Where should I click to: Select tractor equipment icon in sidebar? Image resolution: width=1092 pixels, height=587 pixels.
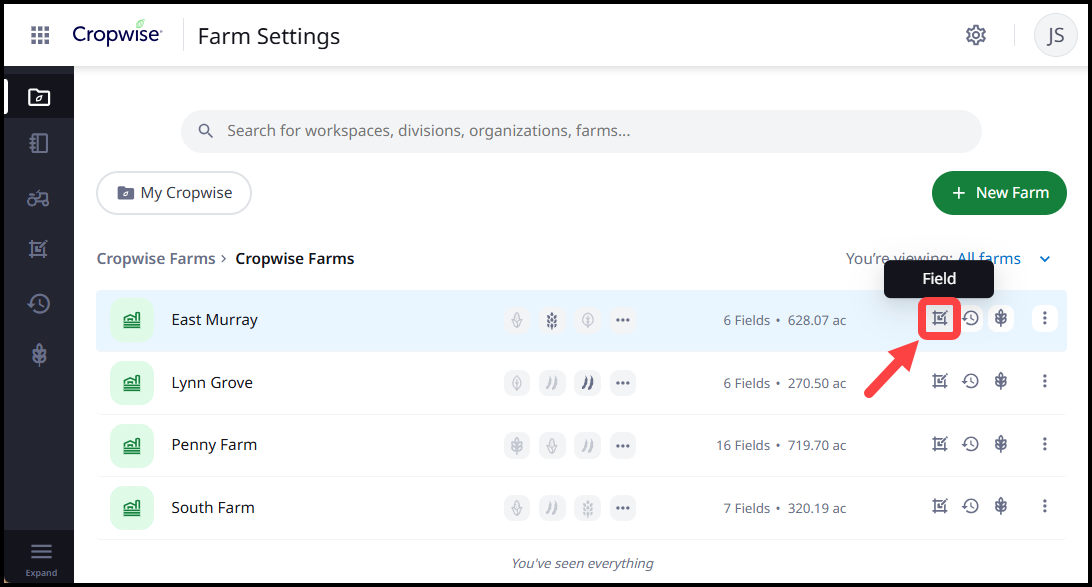(x=38, y=198)
